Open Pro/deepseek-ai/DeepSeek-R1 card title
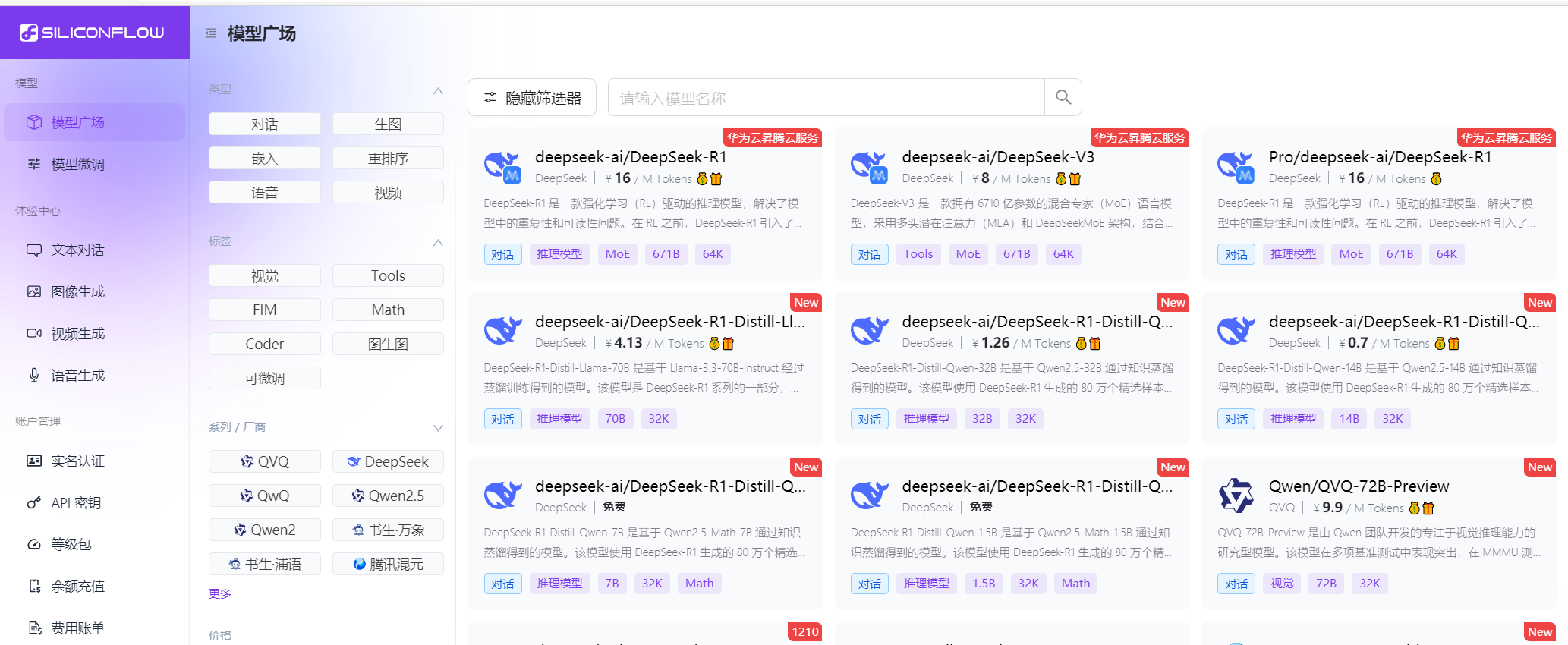1568x645 pixels. [x=1380, y=157]
